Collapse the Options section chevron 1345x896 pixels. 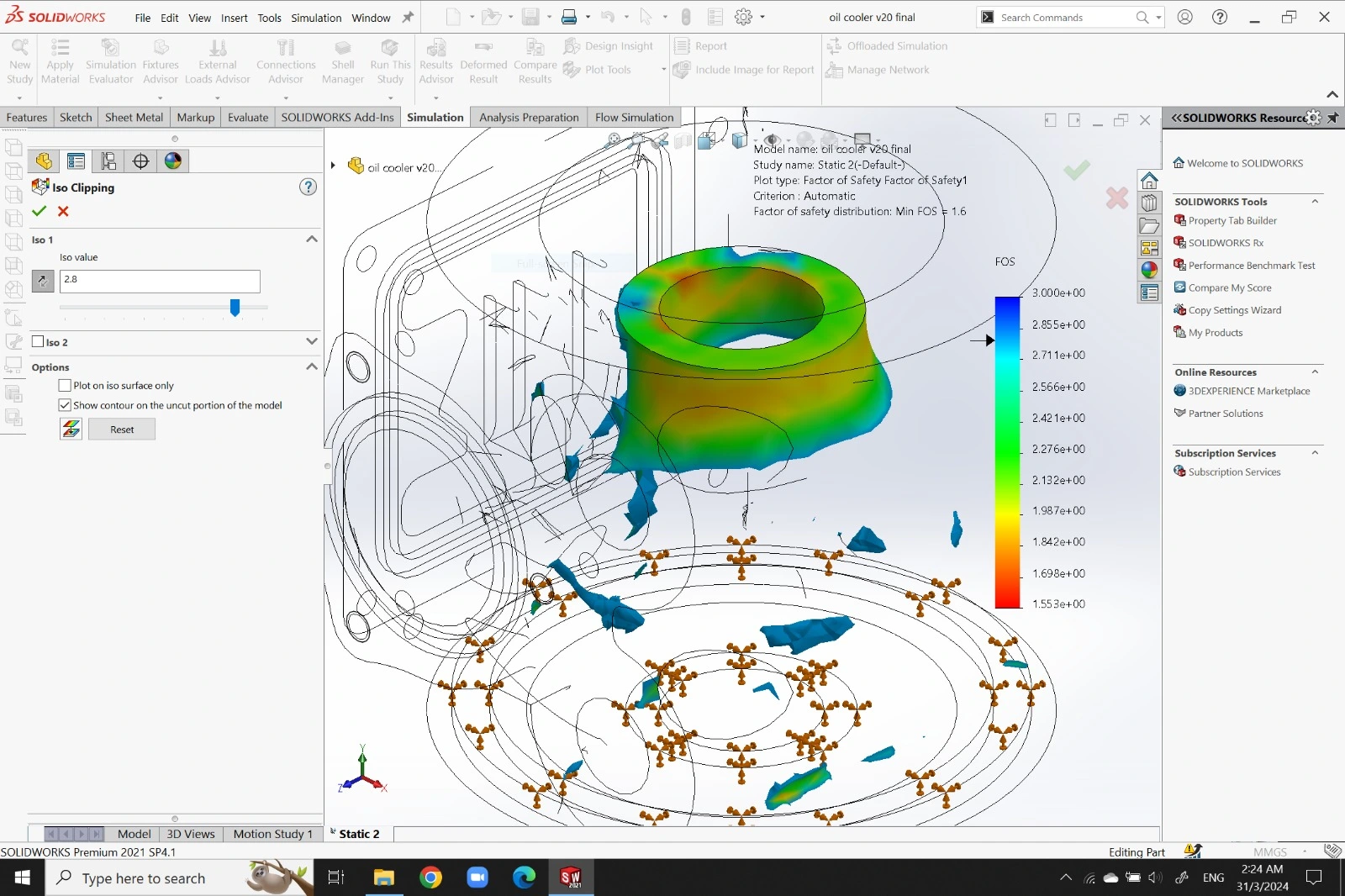[312, 366]
